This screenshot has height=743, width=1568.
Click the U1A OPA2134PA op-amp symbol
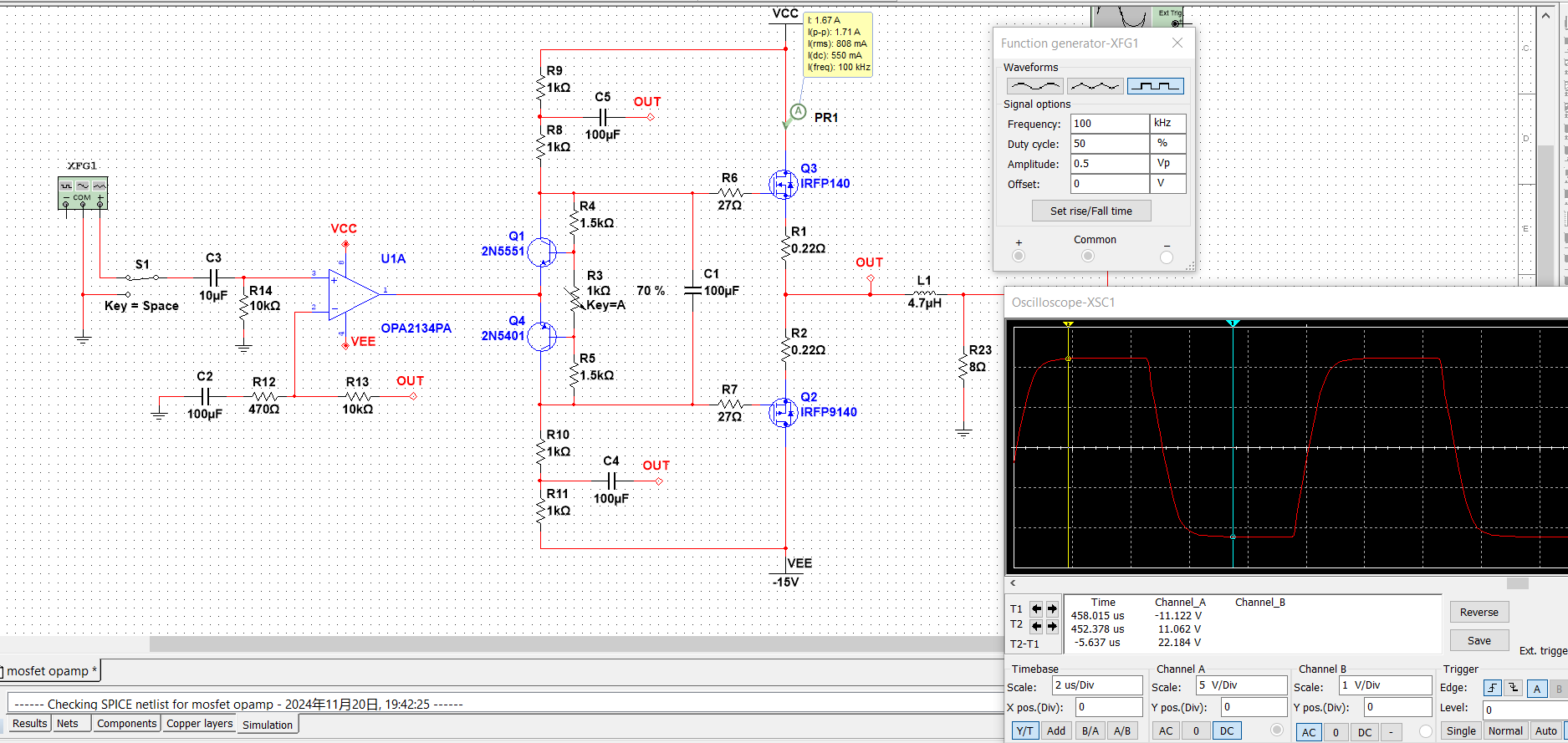[354, 294]
